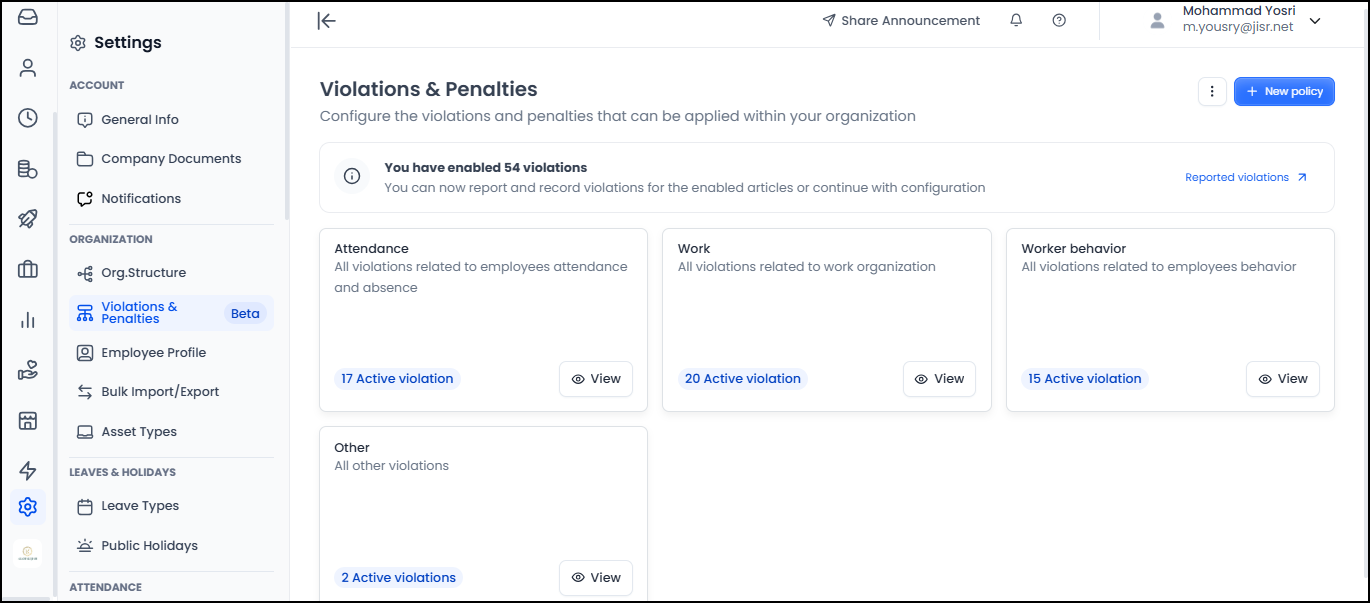Screen dimensions: 1370x603
Task: View Work violations
Action: pos(939,379)
